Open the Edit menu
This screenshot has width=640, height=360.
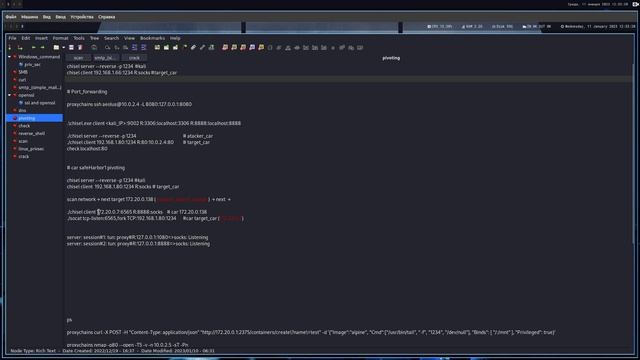(26, 38)
